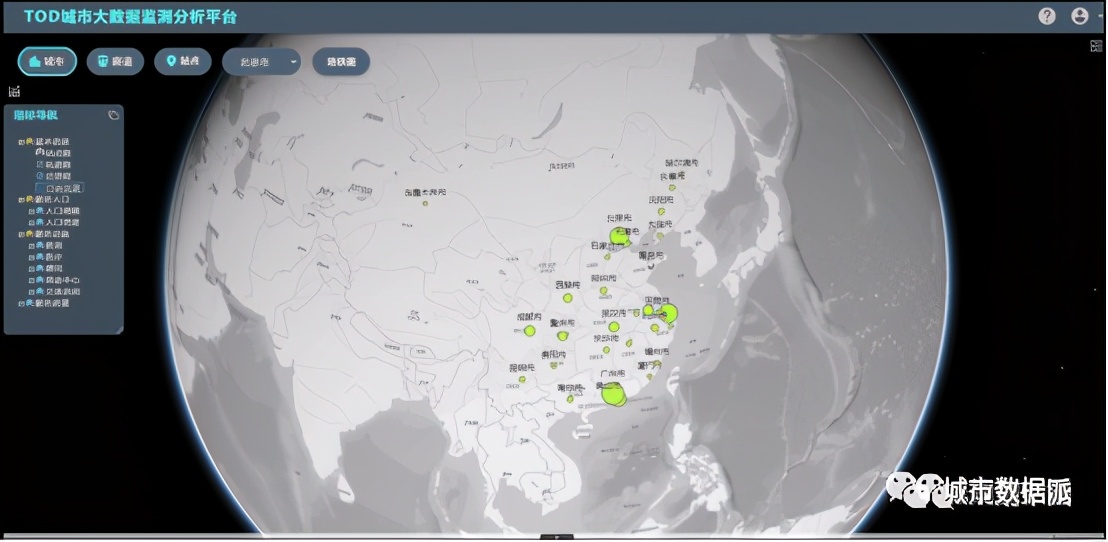1108x542 pixels.
Task: Click the large green bubble at Shanghai coast
Action: click(x=667, y=314)
